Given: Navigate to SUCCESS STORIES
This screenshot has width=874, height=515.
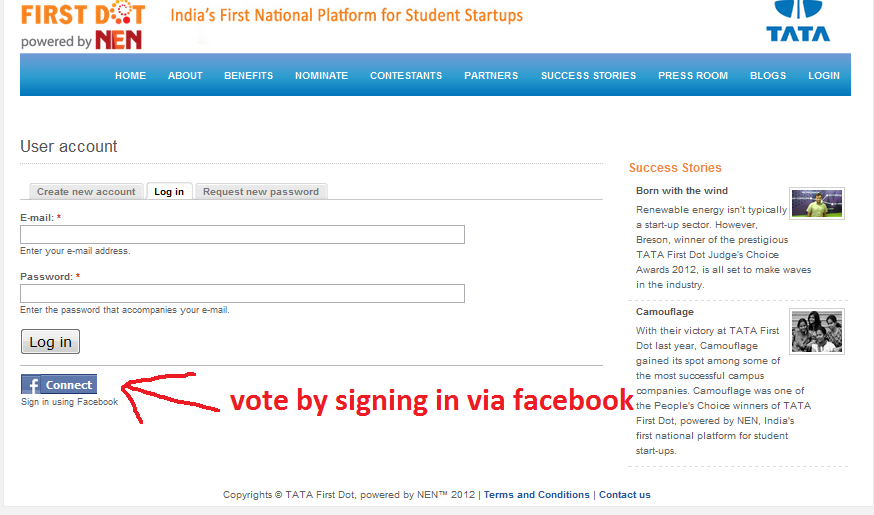Looking at the screenshot, I should point(588,76).
